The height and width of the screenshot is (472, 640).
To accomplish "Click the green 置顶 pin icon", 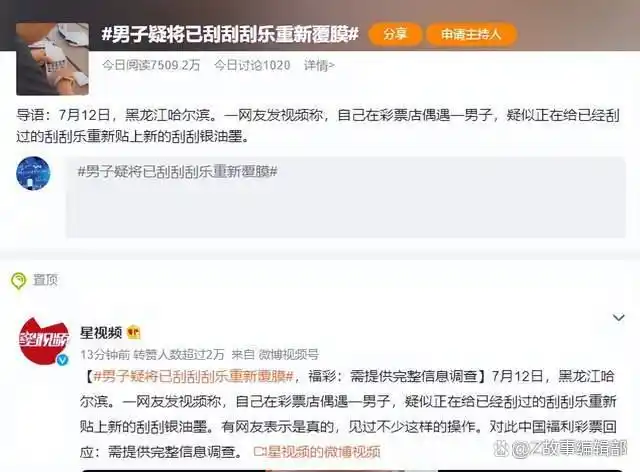I will [x=18, y=281].
